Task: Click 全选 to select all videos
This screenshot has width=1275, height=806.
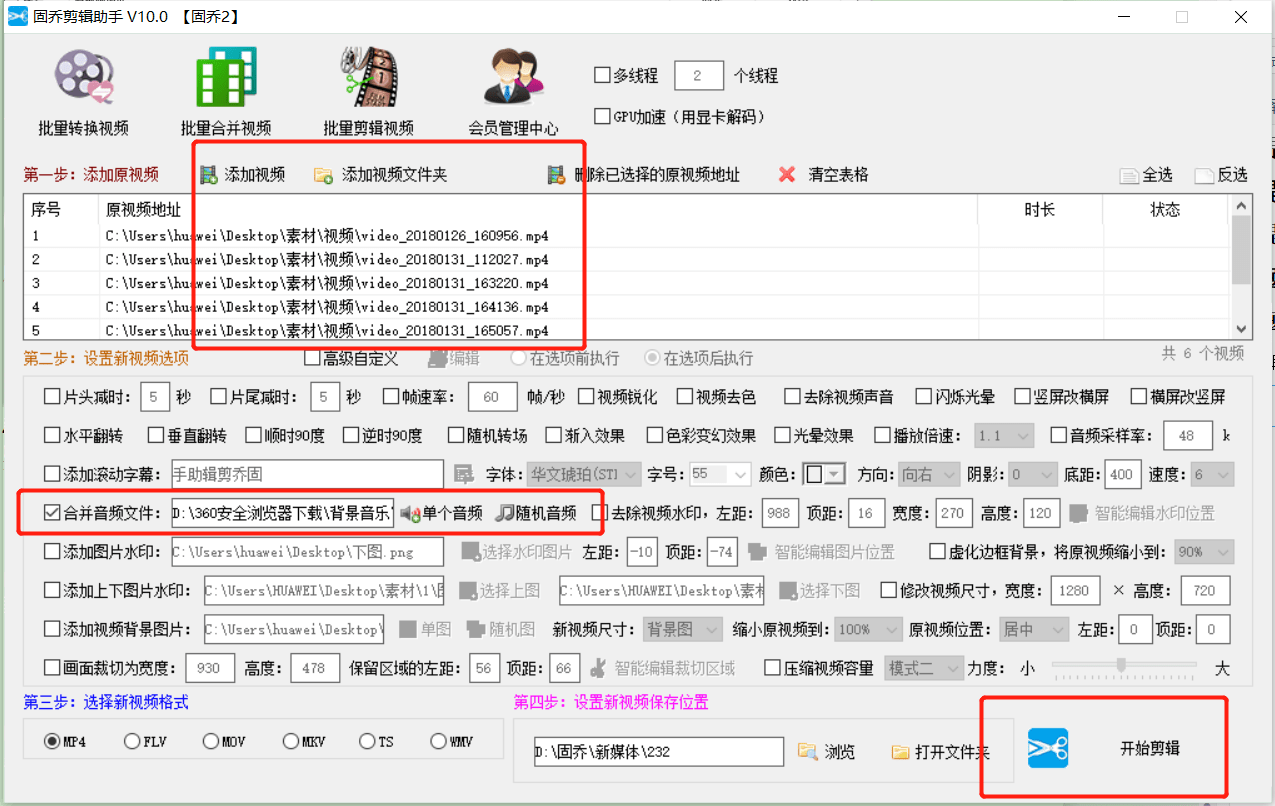Action: tap(1146, 175)
